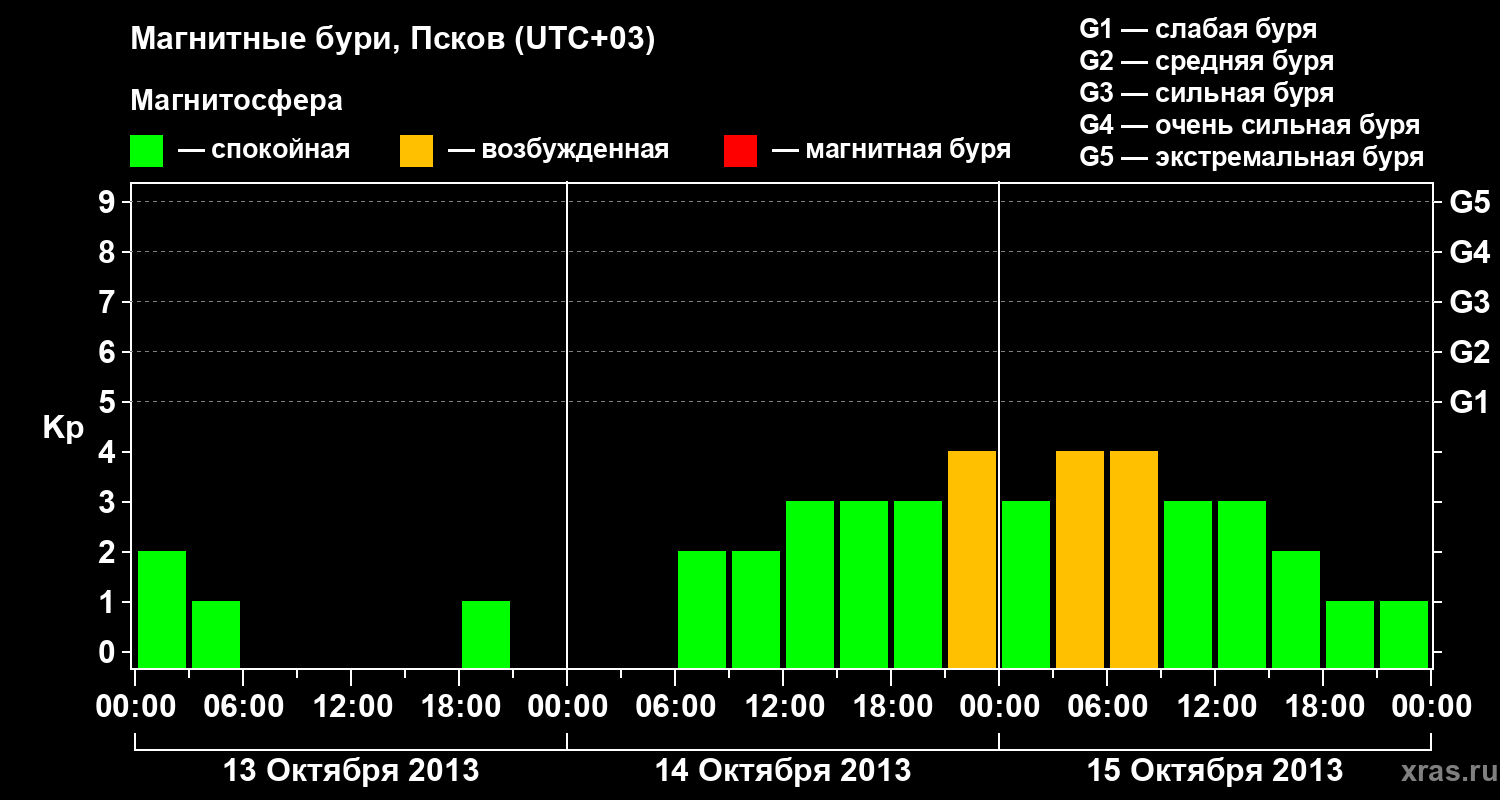Click the 'G2 — средняя буря' legend line
The height and width of the screenshot is (800, 1500).
[1207, 61]
